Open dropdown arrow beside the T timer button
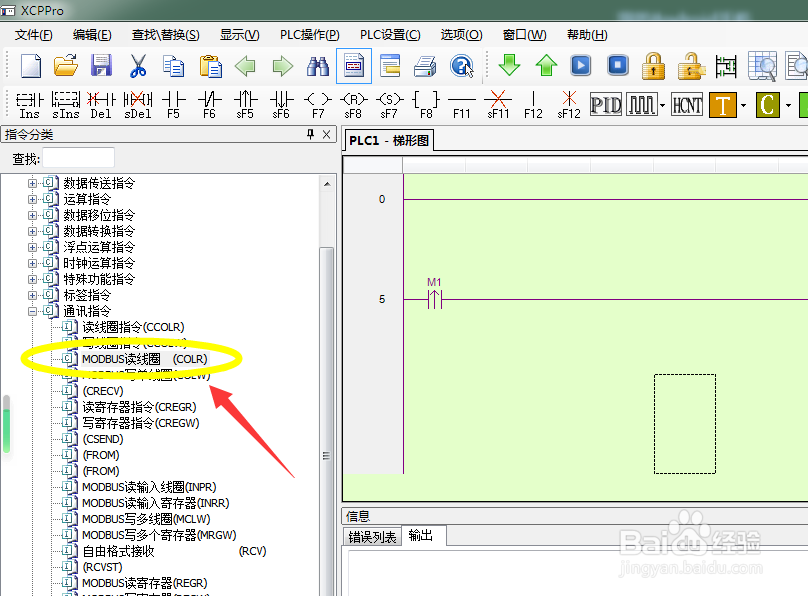 pyautogui.click(x=744, y=105)
